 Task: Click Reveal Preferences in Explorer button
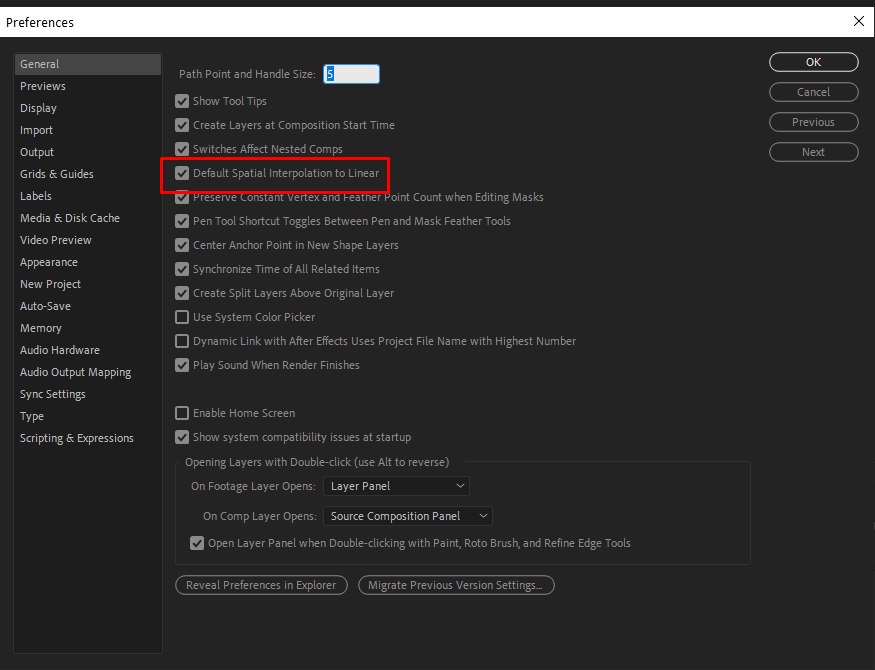point(261,585)
